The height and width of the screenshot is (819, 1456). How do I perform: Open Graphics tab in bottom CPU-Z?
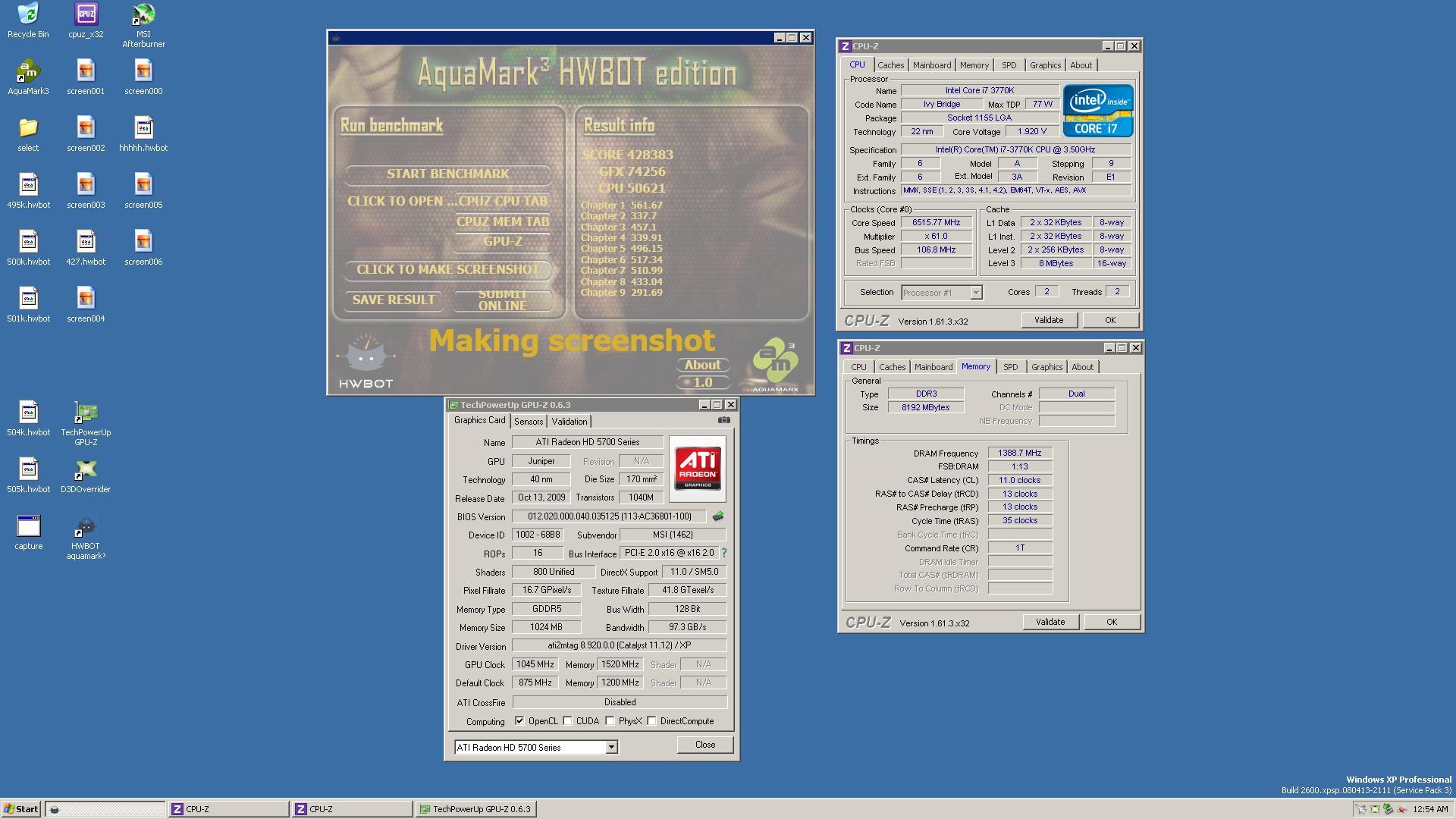[x=1046, y=367]
